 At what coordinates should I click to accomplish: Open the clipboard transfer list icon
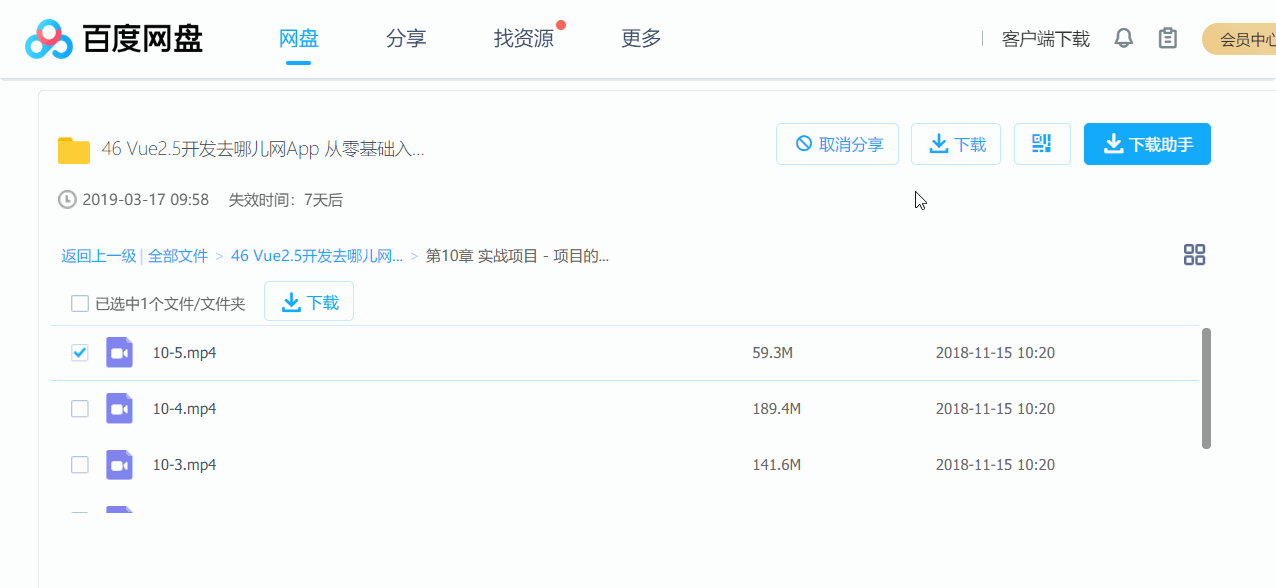(1167, 39)
